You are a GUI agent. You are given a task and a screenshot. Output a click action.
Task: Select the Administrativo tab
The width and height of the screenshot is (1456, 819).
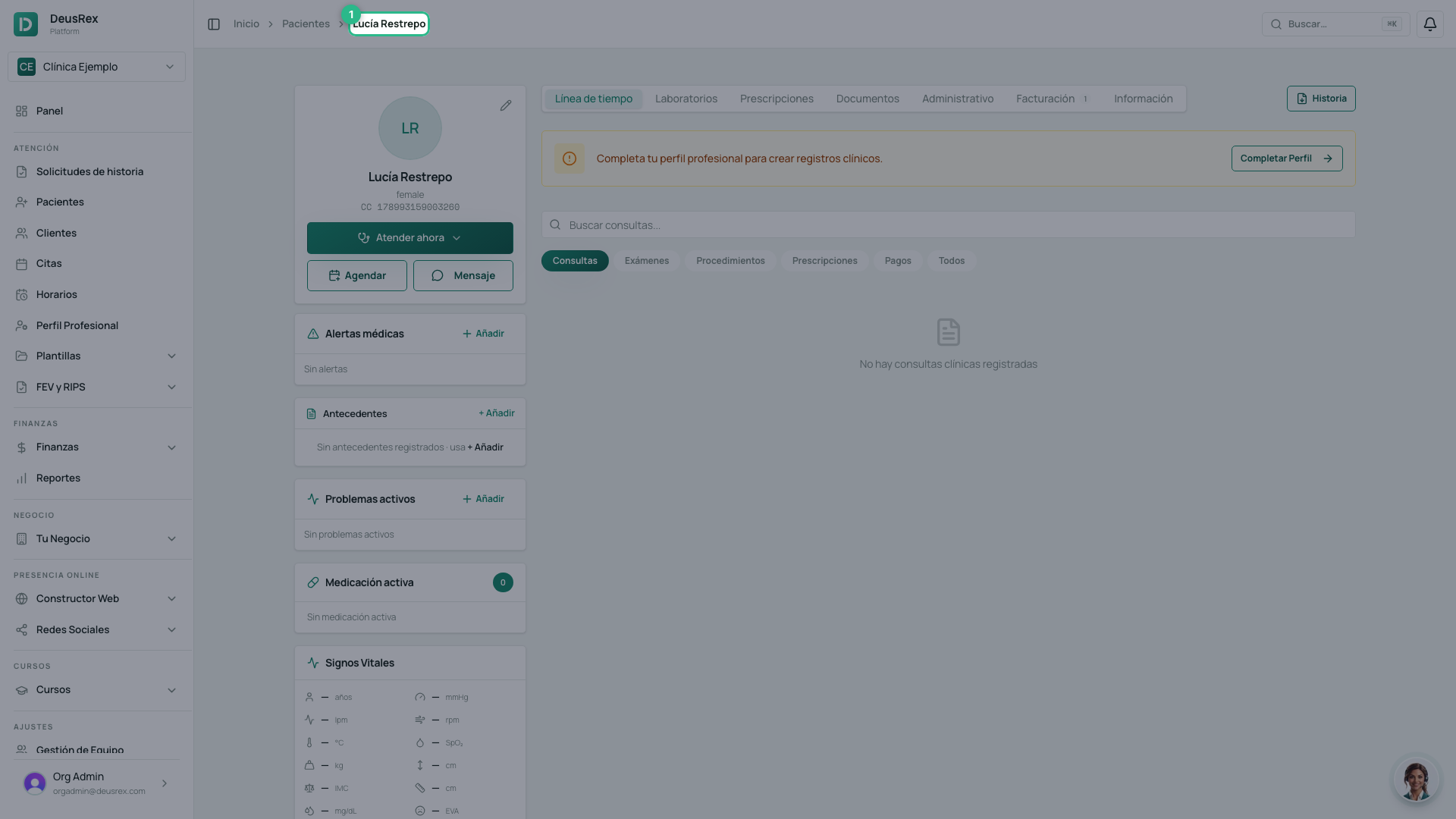pos(958,99)
